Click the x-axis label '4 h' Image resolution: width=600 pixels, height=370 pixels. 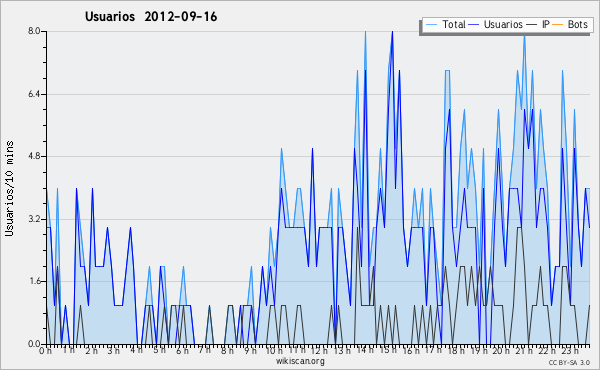[136, 350]
